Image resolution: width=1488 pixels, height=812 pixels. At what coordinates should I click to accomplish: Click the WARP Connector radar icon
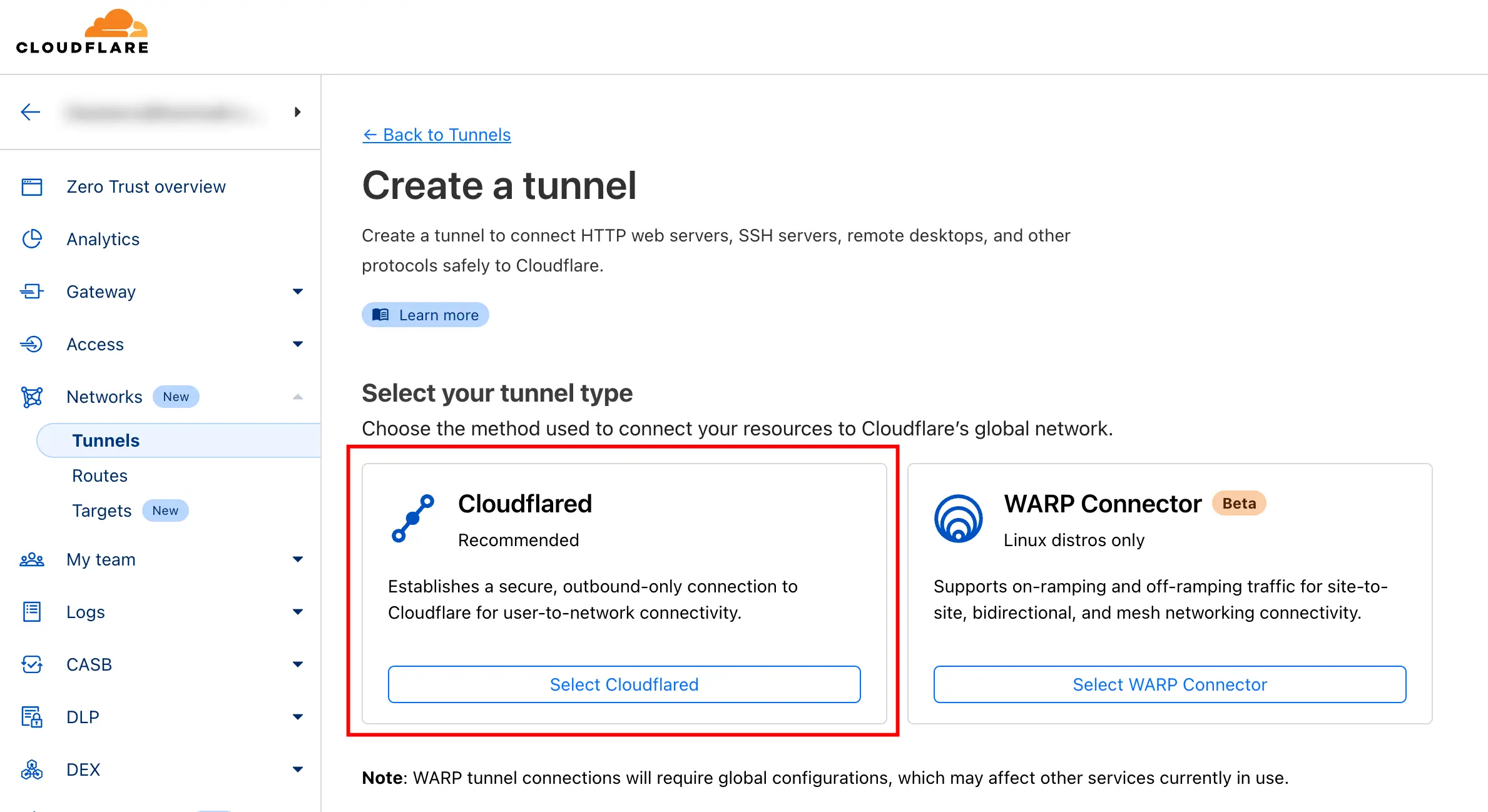point(958,519)
